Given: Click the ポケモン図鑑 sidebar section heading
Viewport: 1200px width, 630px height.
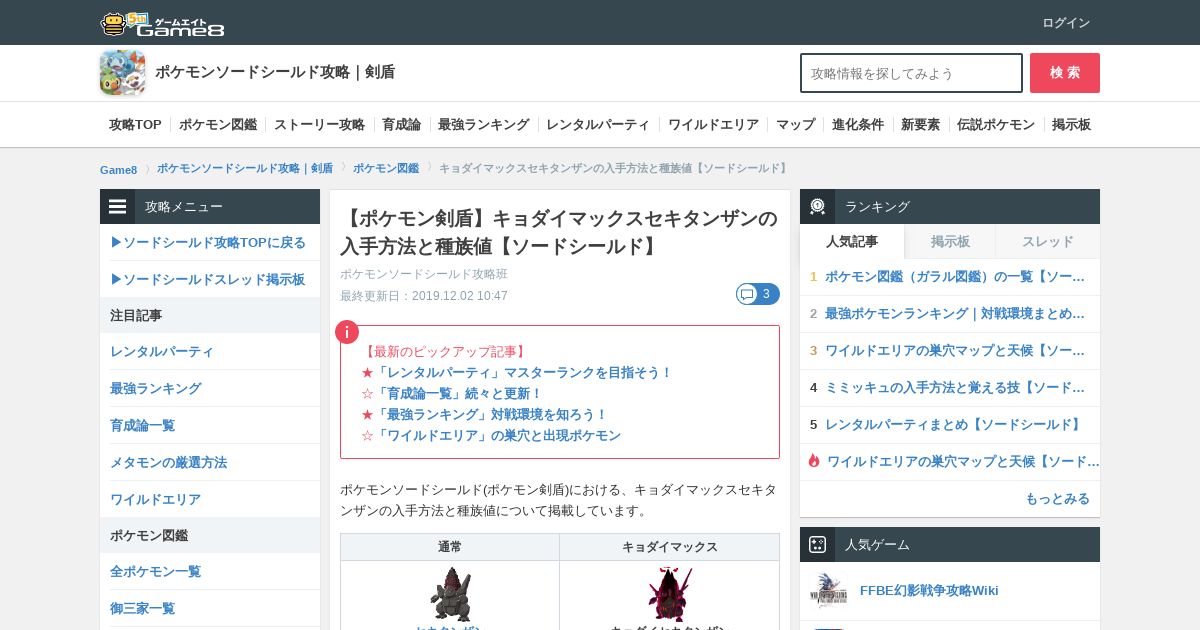Looking at the screenshot, I should 210,535.
